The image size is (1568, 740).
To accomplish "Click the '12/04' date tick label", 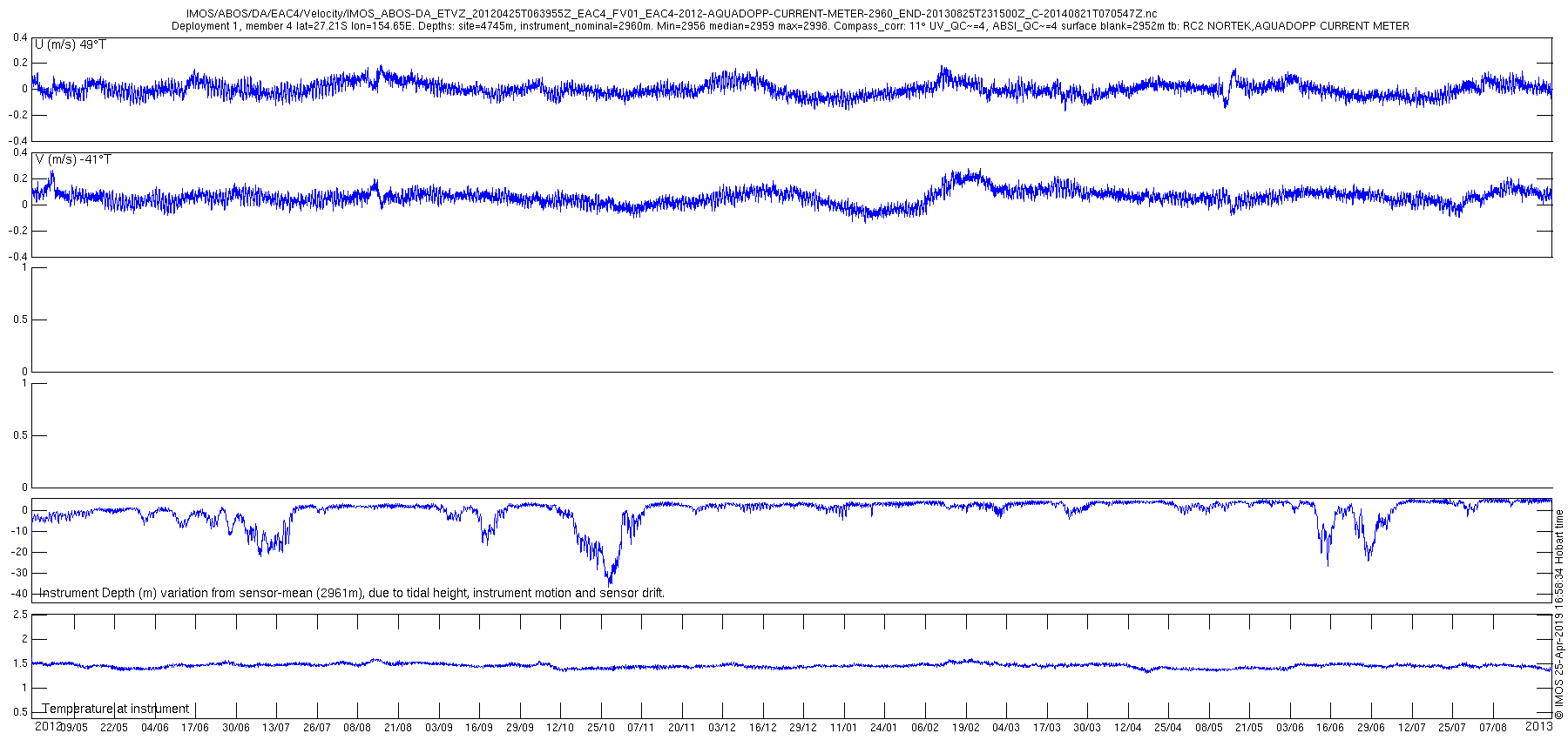I will click(x=1128, y=728).
